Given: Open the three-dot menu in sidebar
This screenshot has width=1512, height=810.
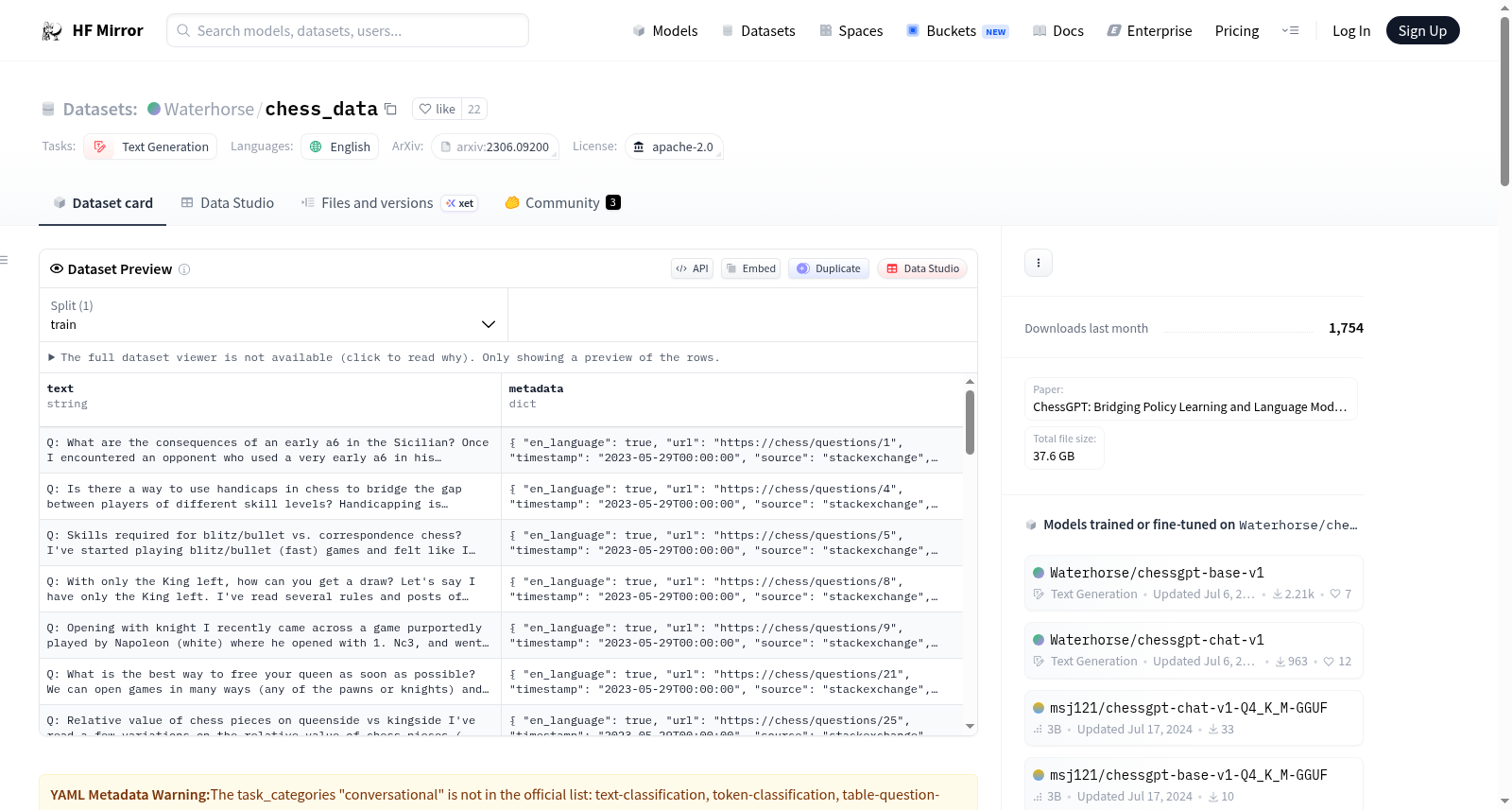Looking at the screenshot, I should 1039,263.
